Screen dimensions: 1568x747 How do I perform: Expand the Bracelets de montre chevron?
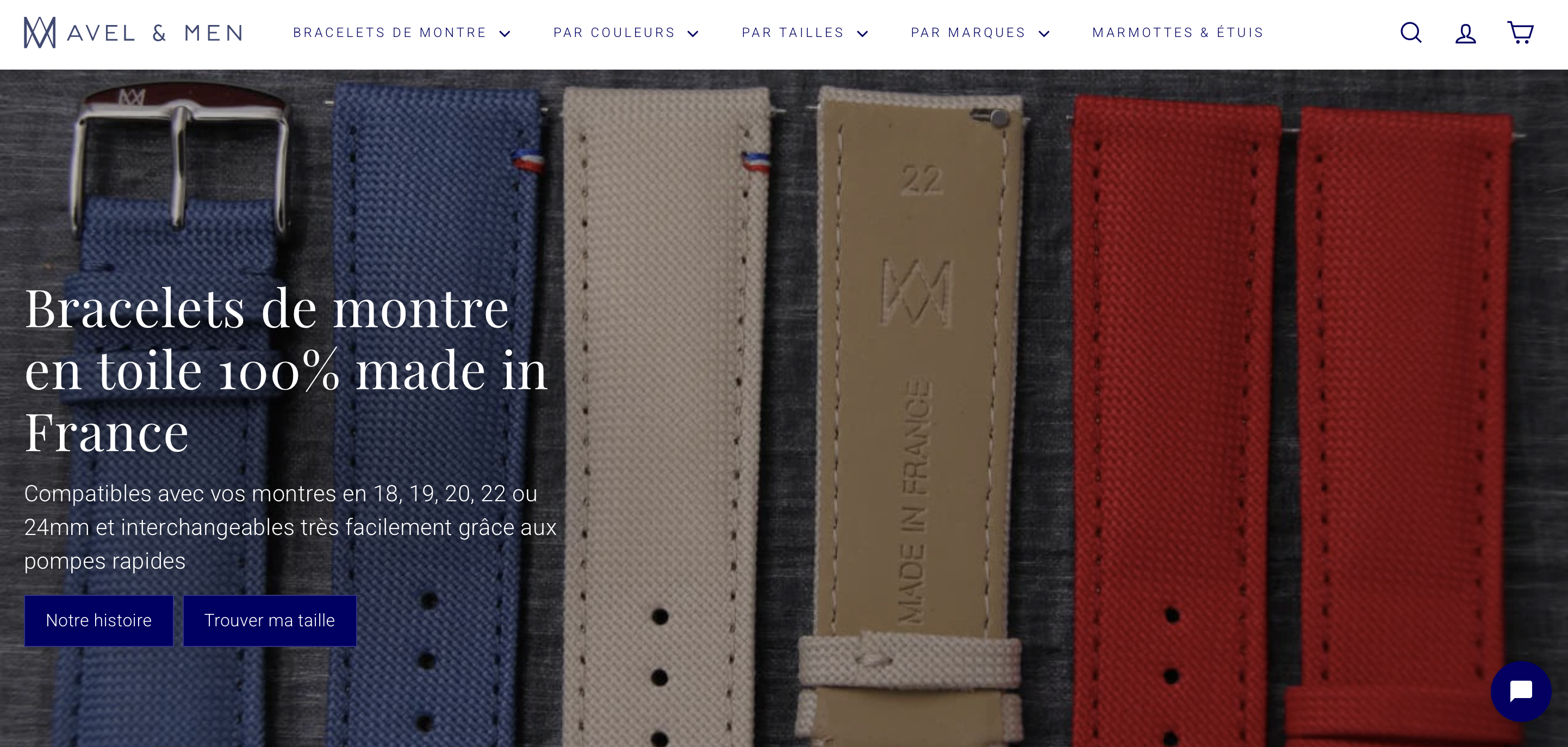(505, 34)
